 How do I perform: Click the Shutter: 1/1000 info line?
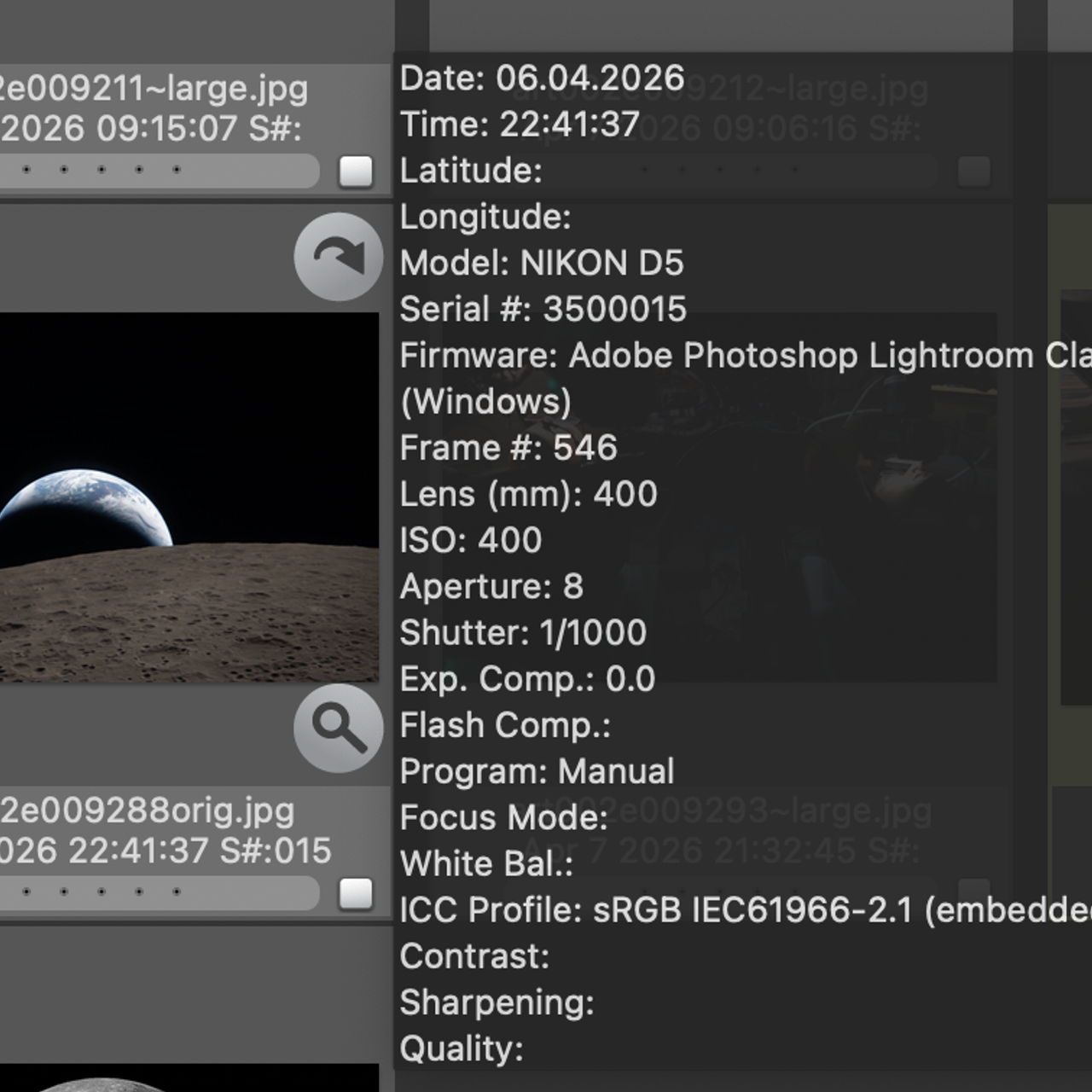523,633
